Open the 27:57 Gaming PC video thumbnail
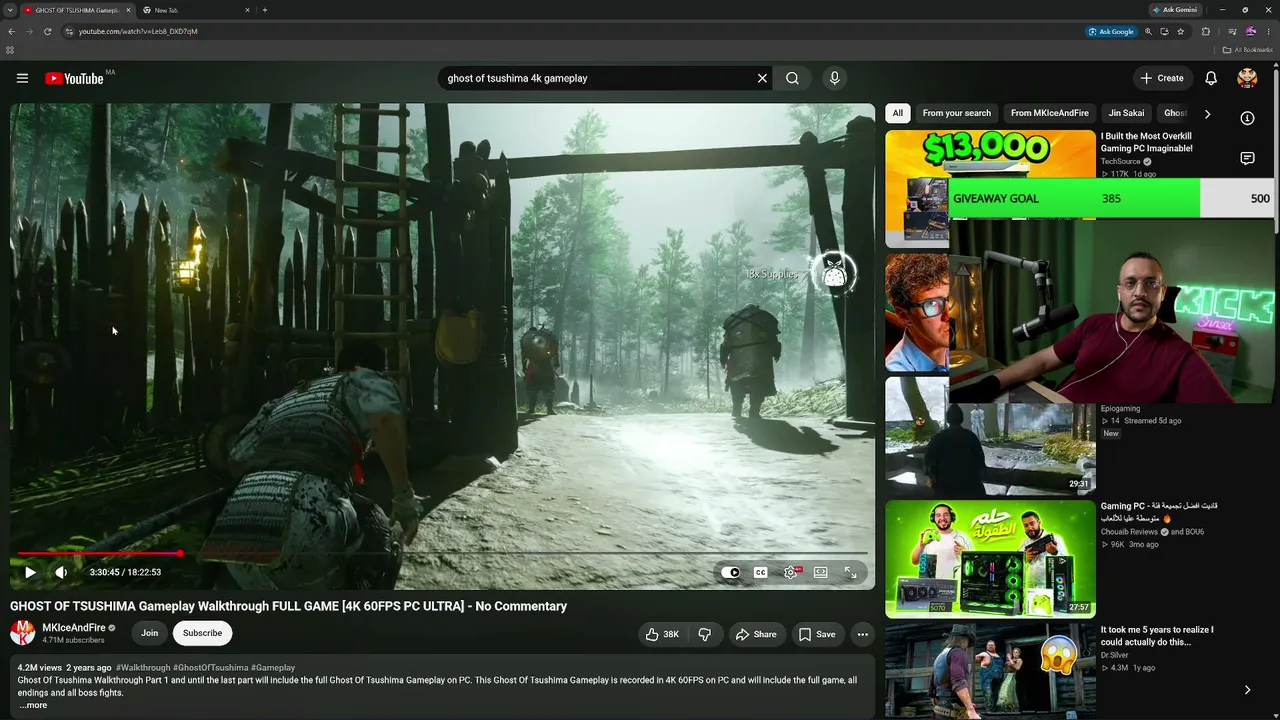 click(990, 559)
